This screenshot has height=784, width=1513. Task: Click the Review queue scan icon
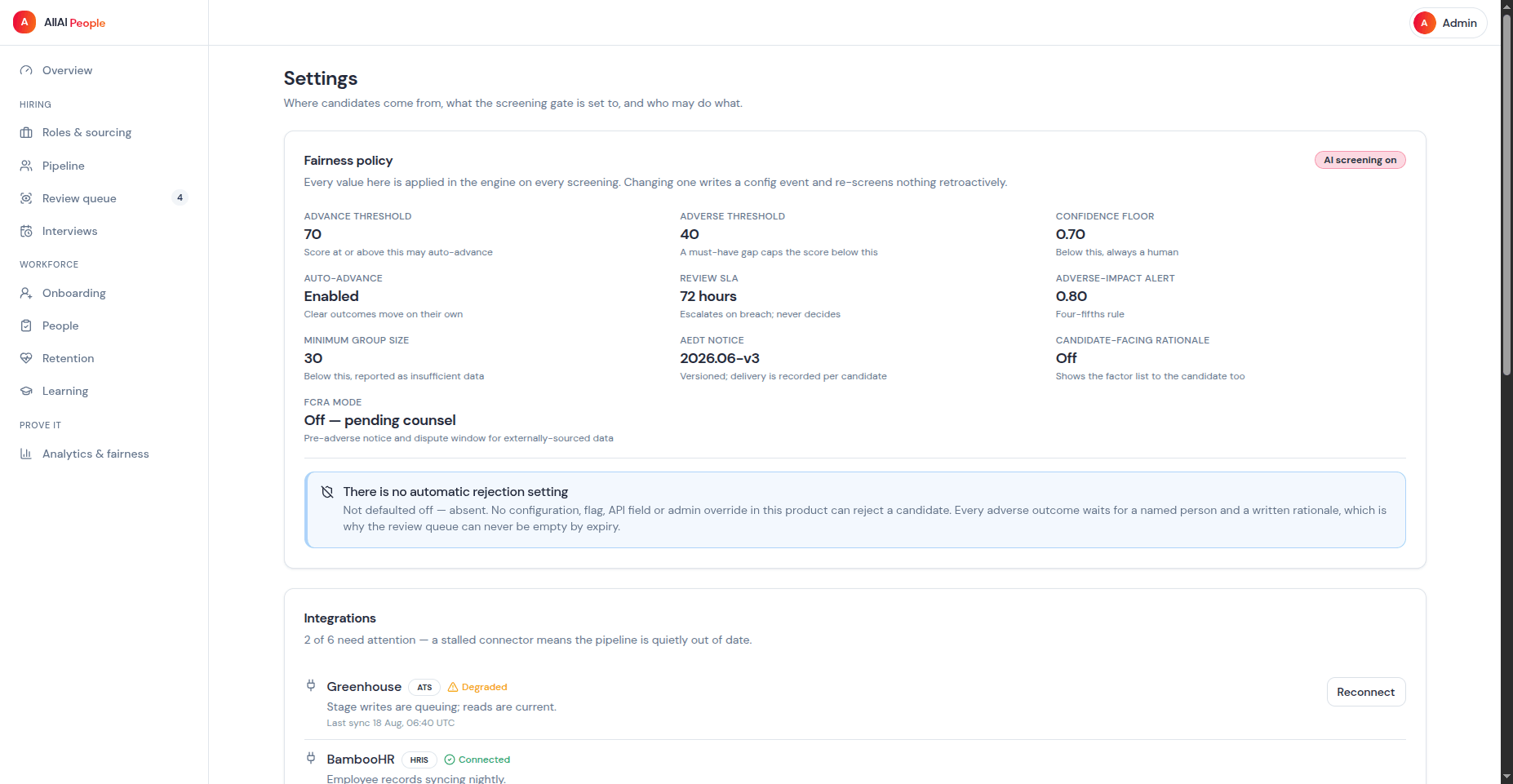tap(26, 198)
